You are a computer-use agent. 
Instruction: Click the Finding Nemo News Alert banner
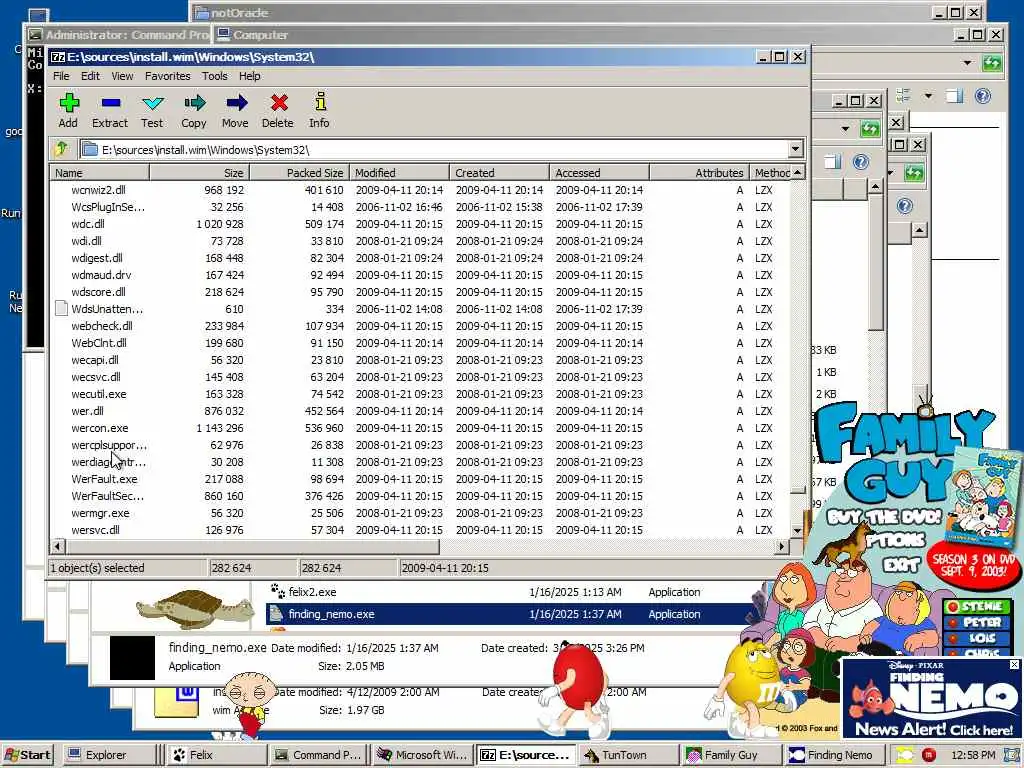[x=933, y=698]
